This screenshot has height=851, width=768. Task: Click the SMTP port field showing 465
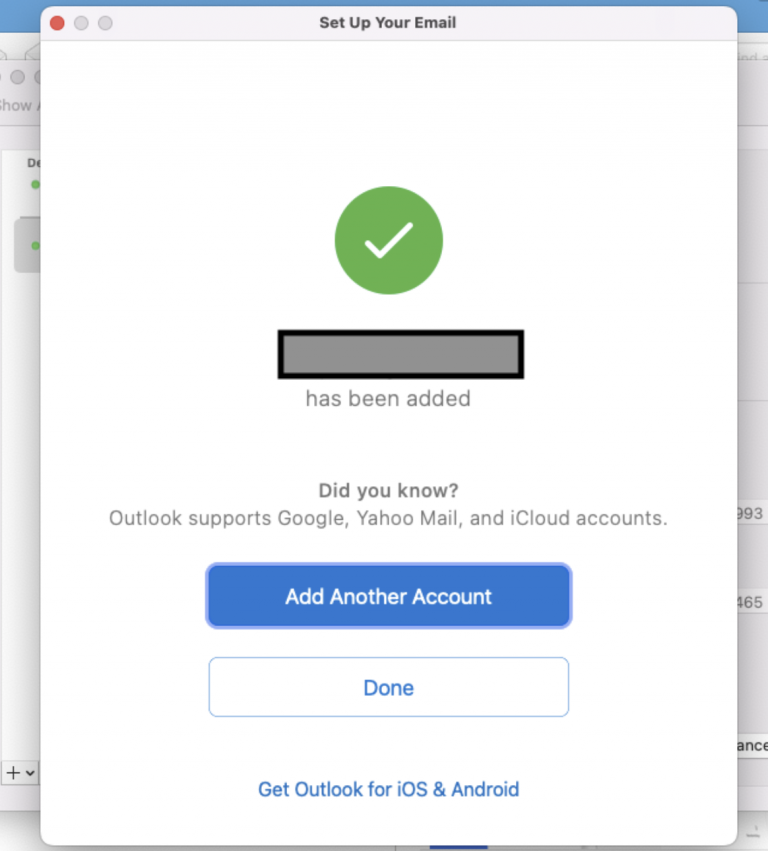click(752, 602)
